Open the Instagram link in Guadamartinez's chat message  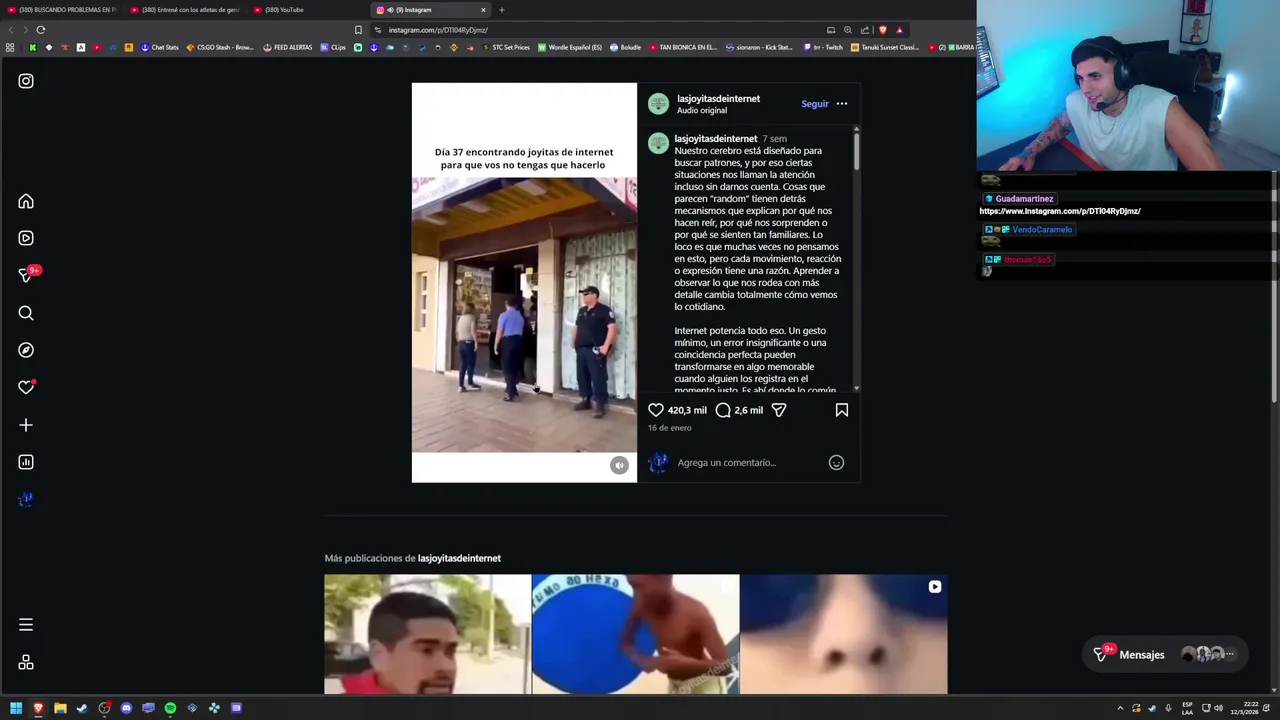click(1060, 211)
